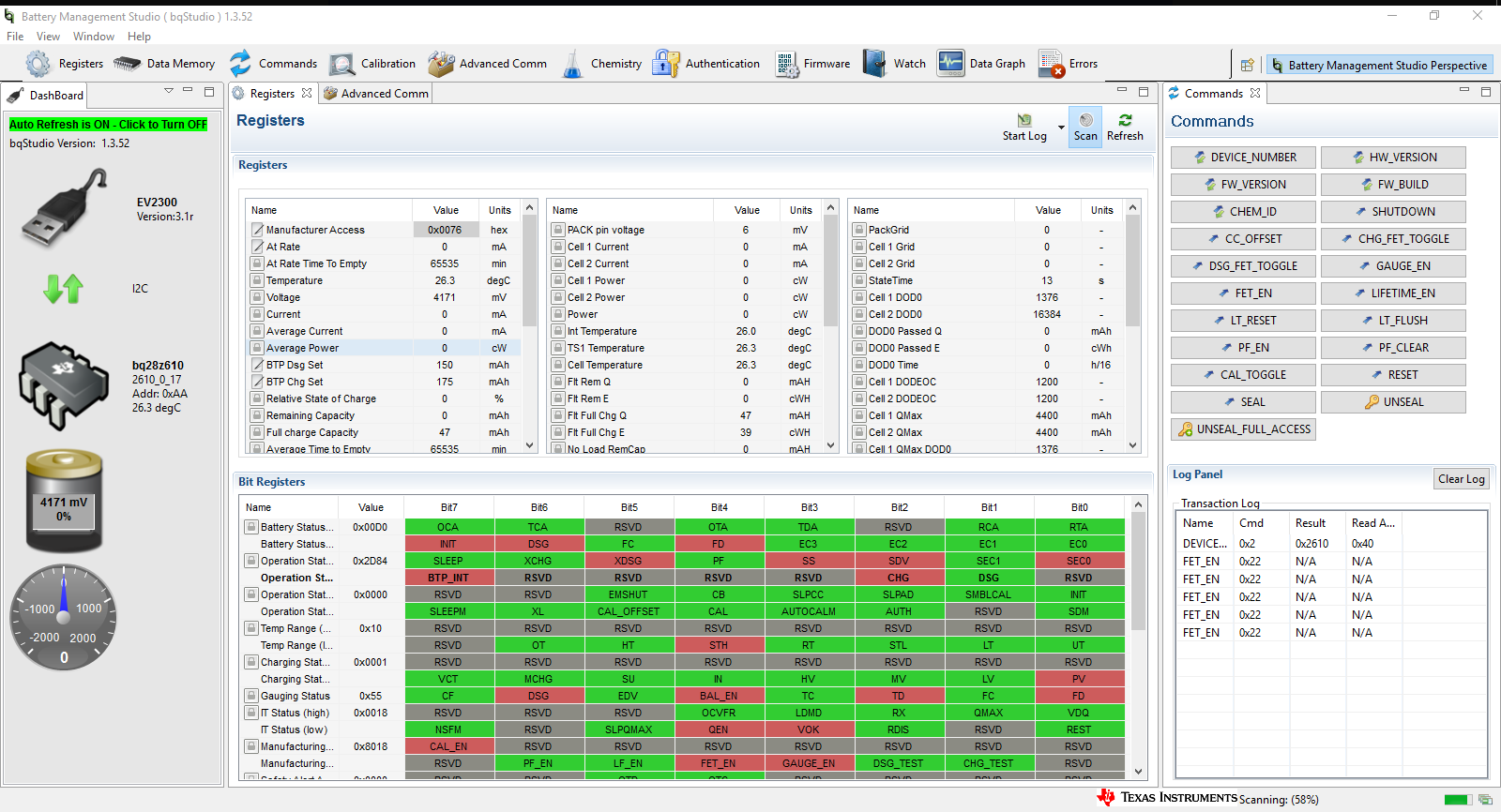This screenshot has width=1501, height=812.
Task: Click the scan progress bar in status bar
Action: pyautogui.click(x=1457, y=800)
